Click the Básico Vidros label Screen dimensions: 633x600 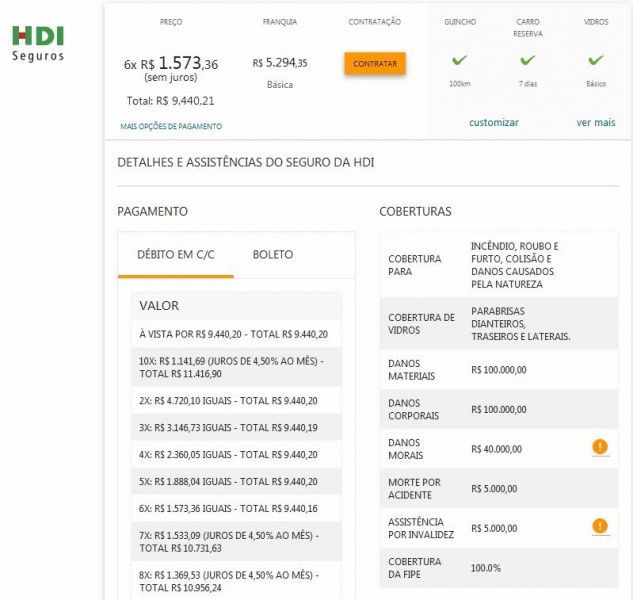596,84
